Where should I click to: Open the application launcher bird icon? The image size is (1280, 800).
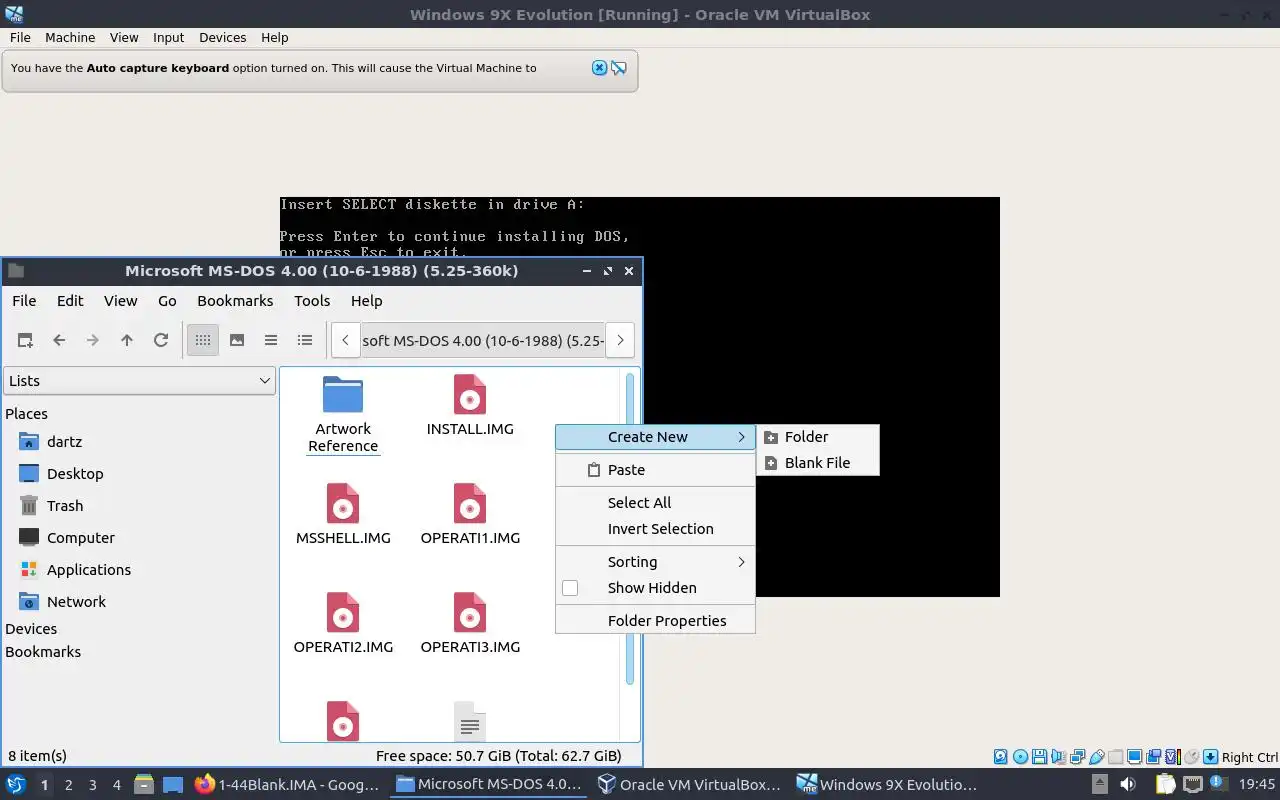pyautogui.click(x=16, y=785)
